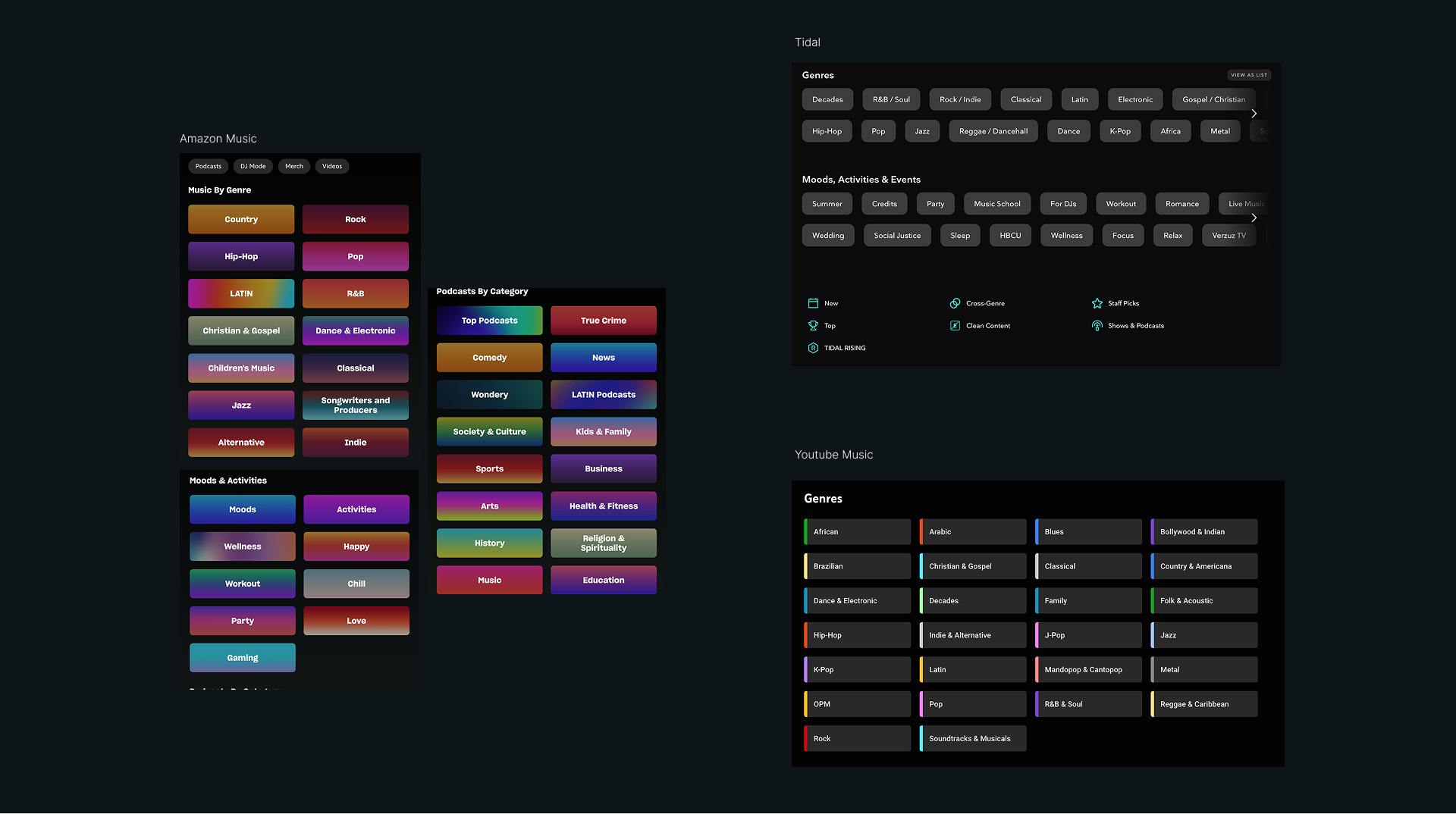Switch to the DJ Mode tab
1456x814 pixels.
click(253, 166)
